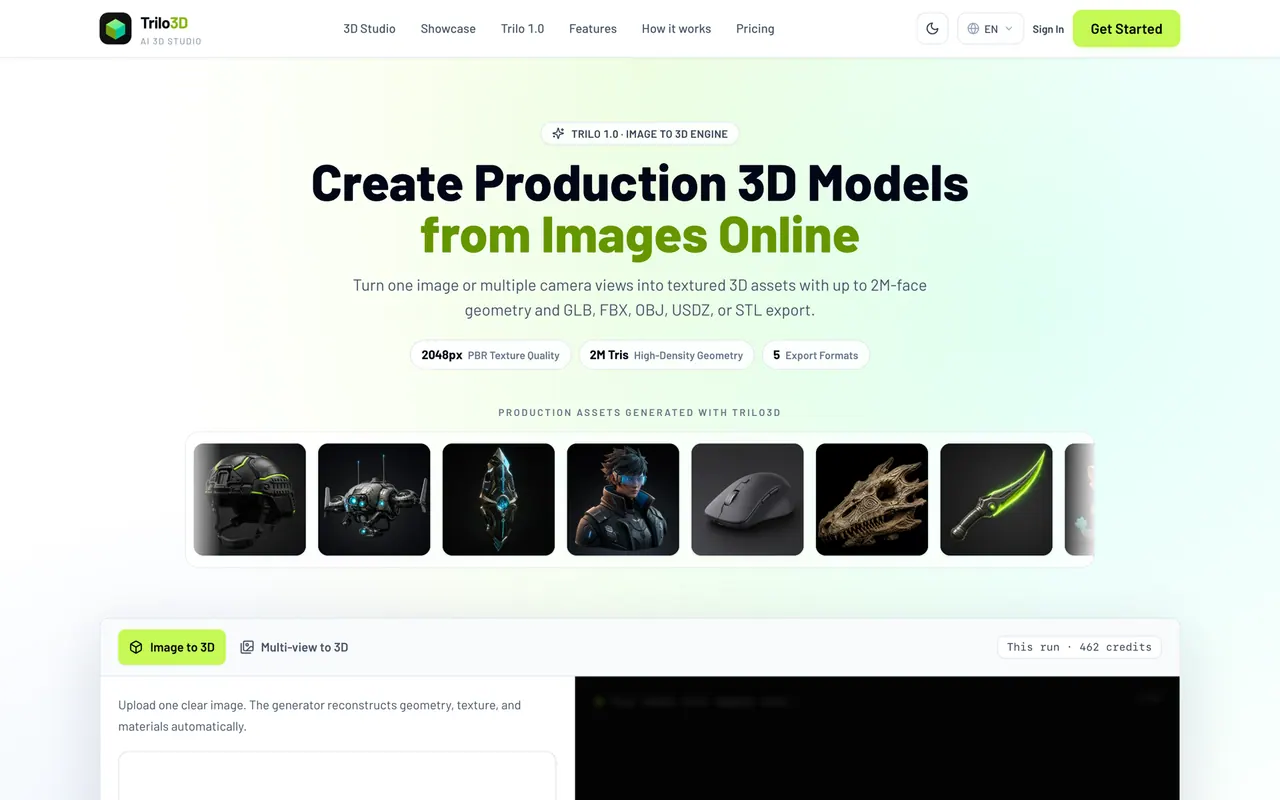This screenshot has width=1280, height=800.
Task: Open the character with blue visor thumbnail
Action: pos(623,500)
